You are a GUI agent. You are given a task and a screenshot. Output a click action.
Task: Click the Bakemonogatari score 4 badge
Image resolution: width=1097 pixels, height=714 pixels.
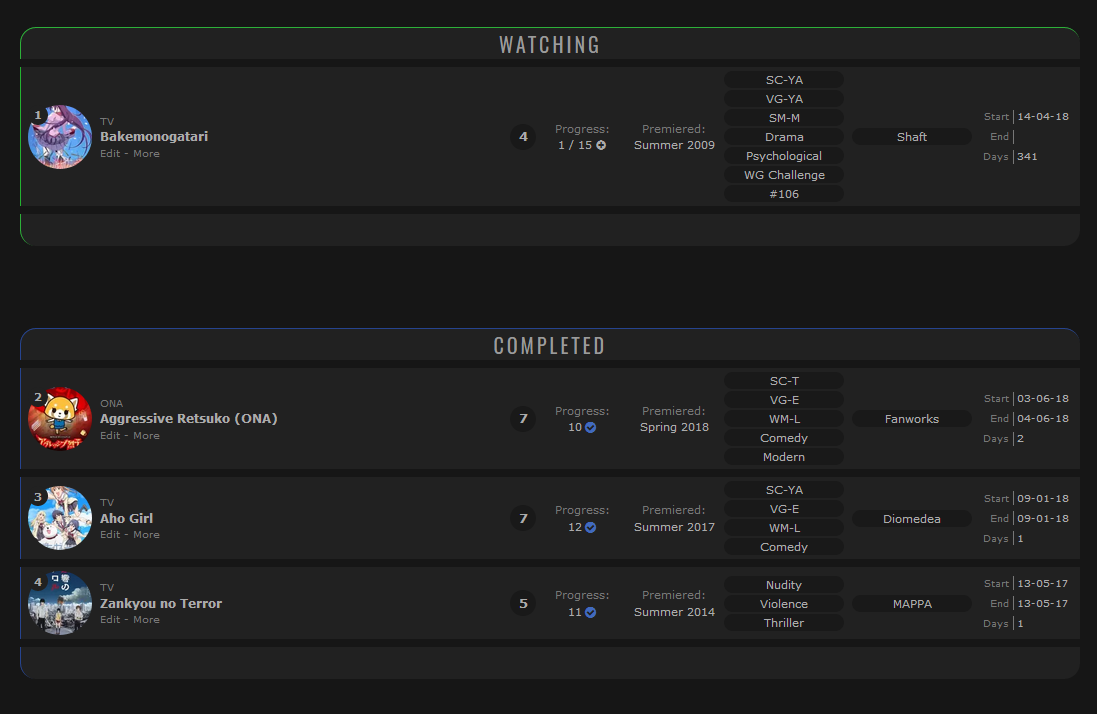[x=523, y=137]
